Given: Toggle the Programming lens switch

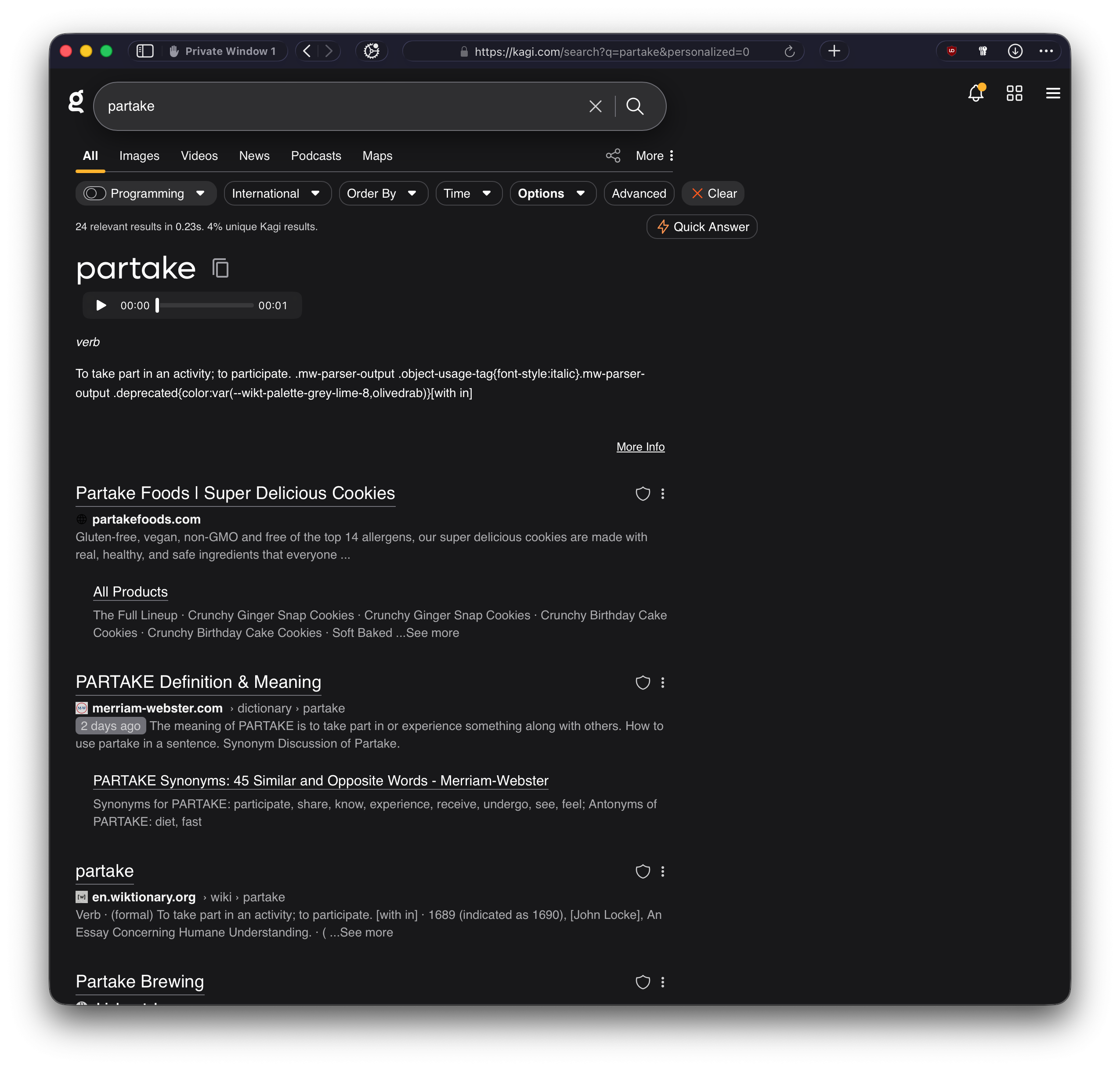Looking at the screenshot, I should click(95, 193).
